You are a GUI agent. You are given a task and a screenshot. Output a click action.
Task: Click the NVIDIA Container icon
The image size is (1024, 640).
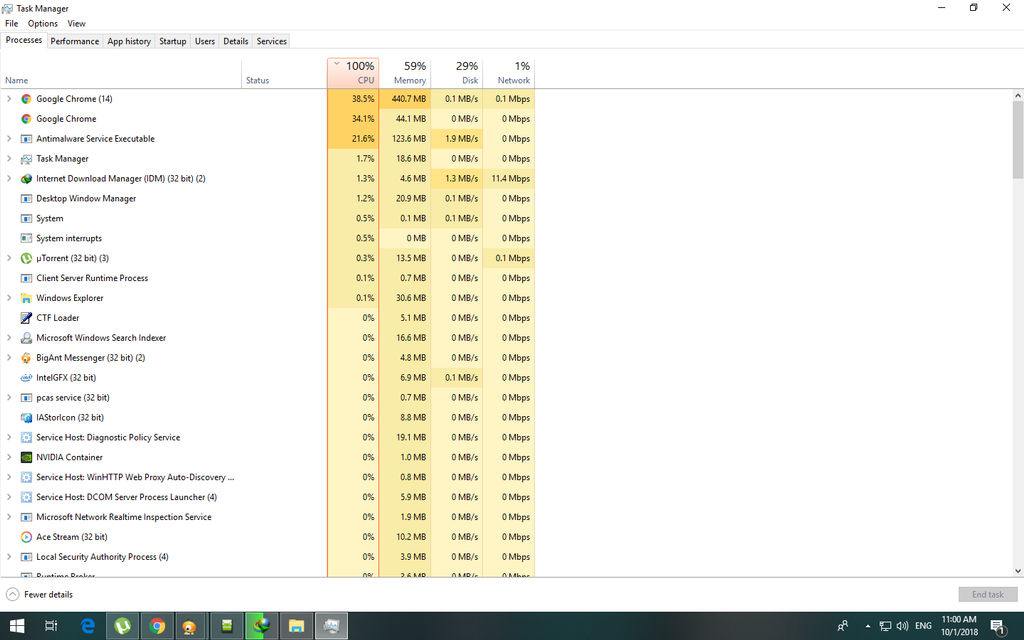(x=26, y=457)
